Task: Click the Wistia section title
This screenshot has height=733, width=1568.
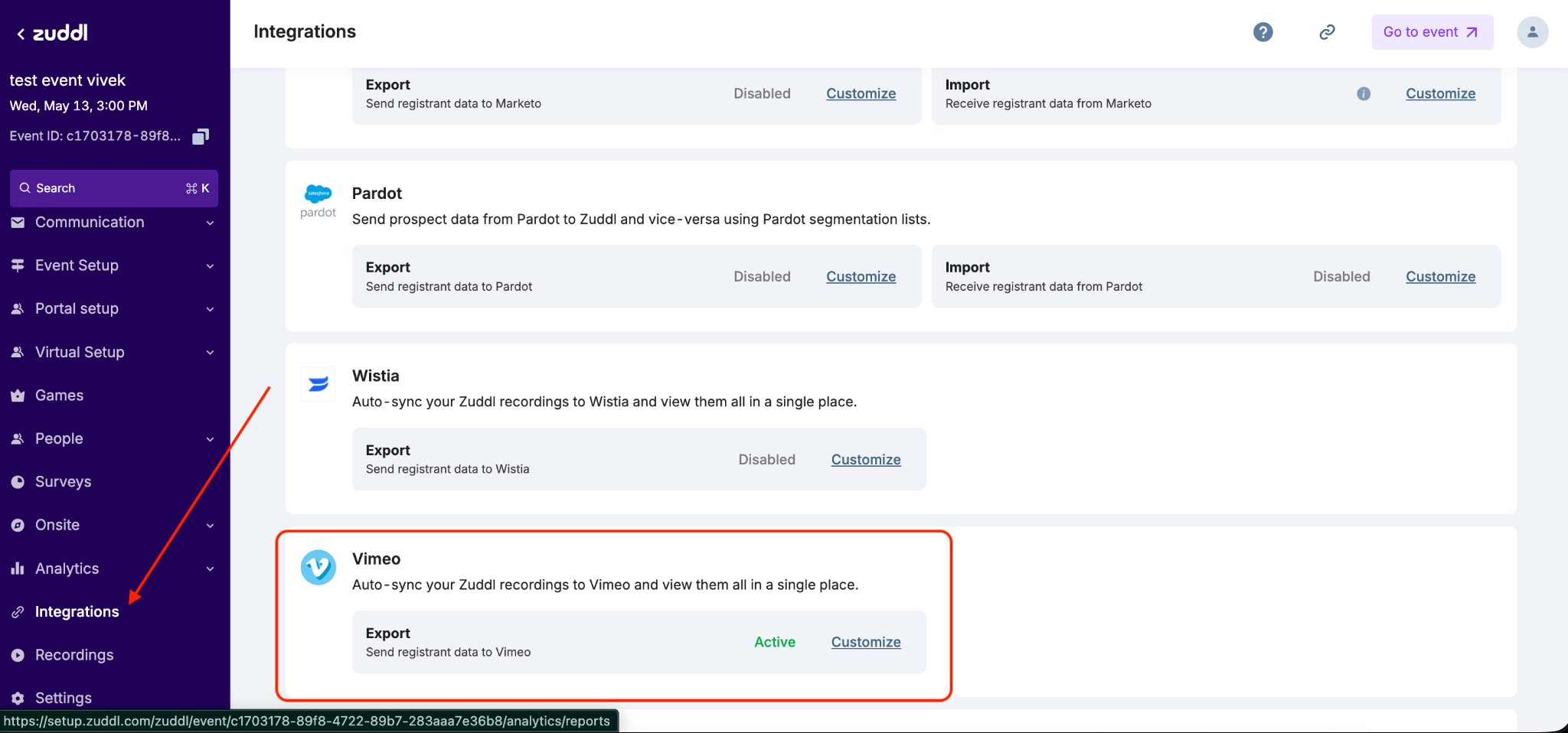Action: (375, 376)
